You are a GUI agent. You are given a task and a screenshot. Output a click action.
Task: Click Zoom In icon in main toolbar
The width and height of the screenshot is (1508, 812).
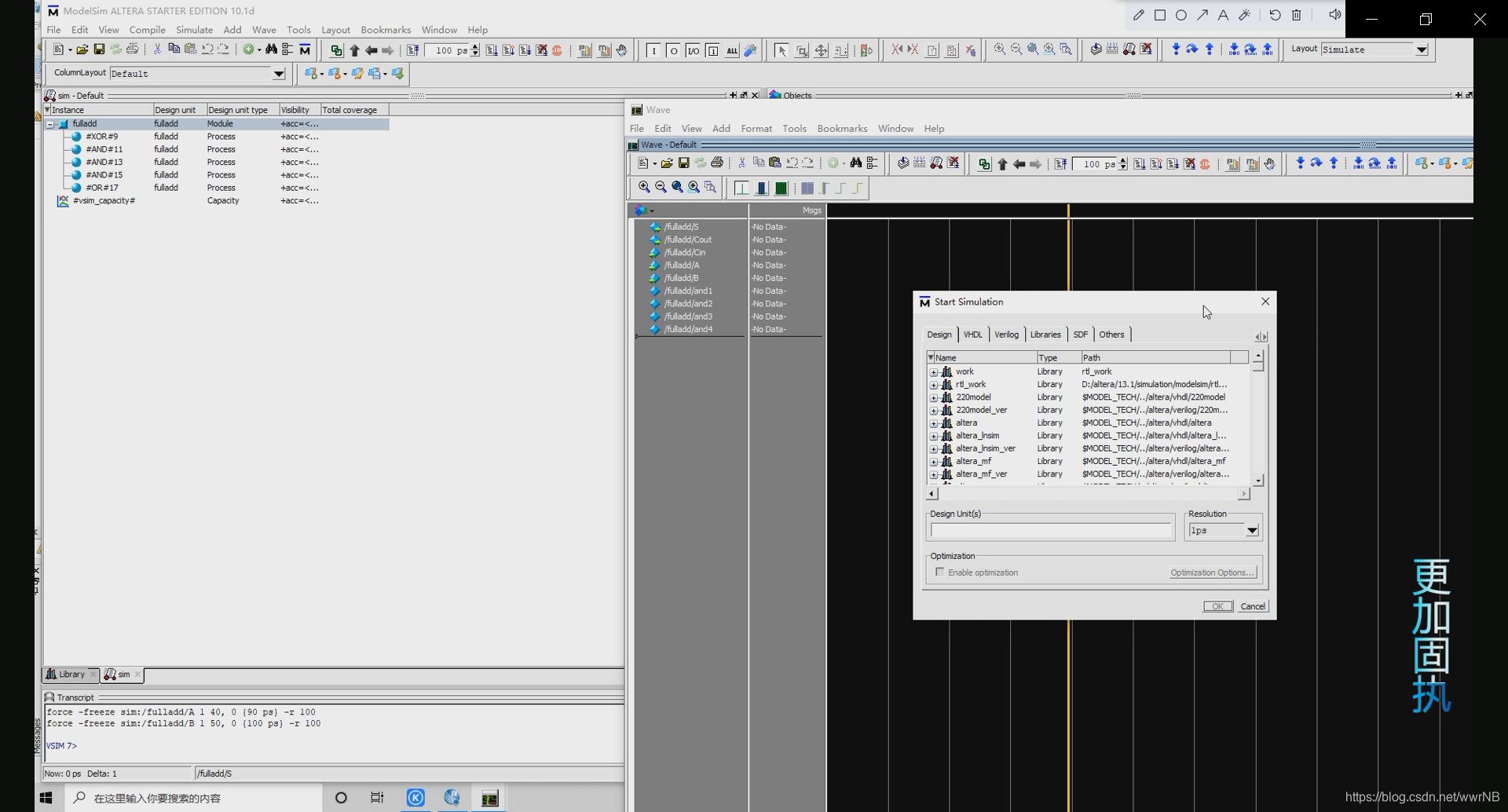pos(999,49)
